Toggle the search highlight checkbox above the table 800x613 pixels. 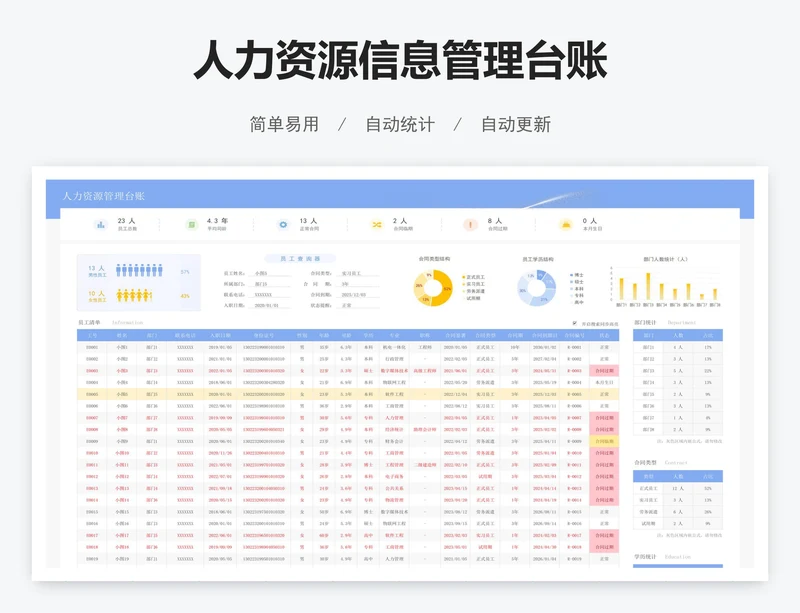click(575, 323)
